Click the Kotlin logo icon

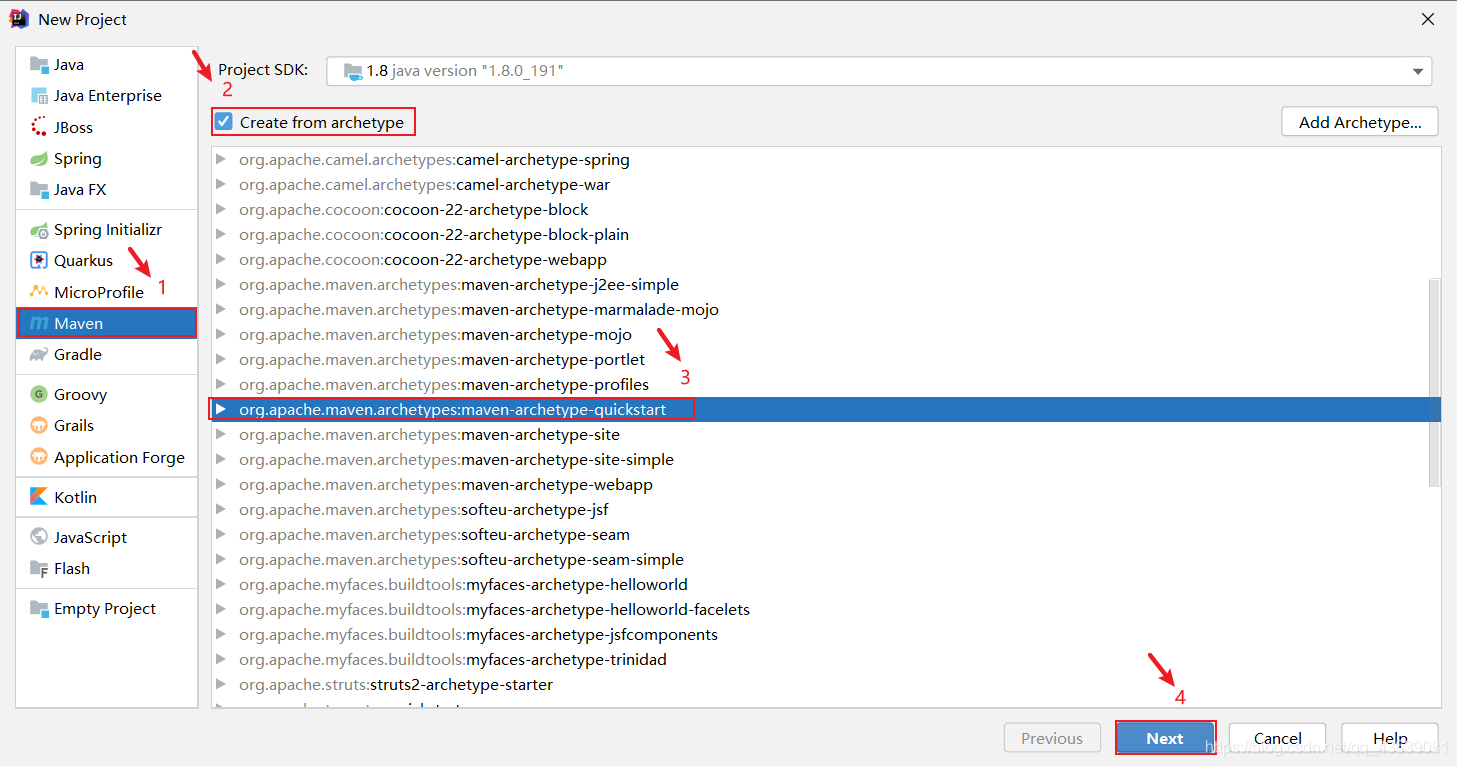(39, 497)
